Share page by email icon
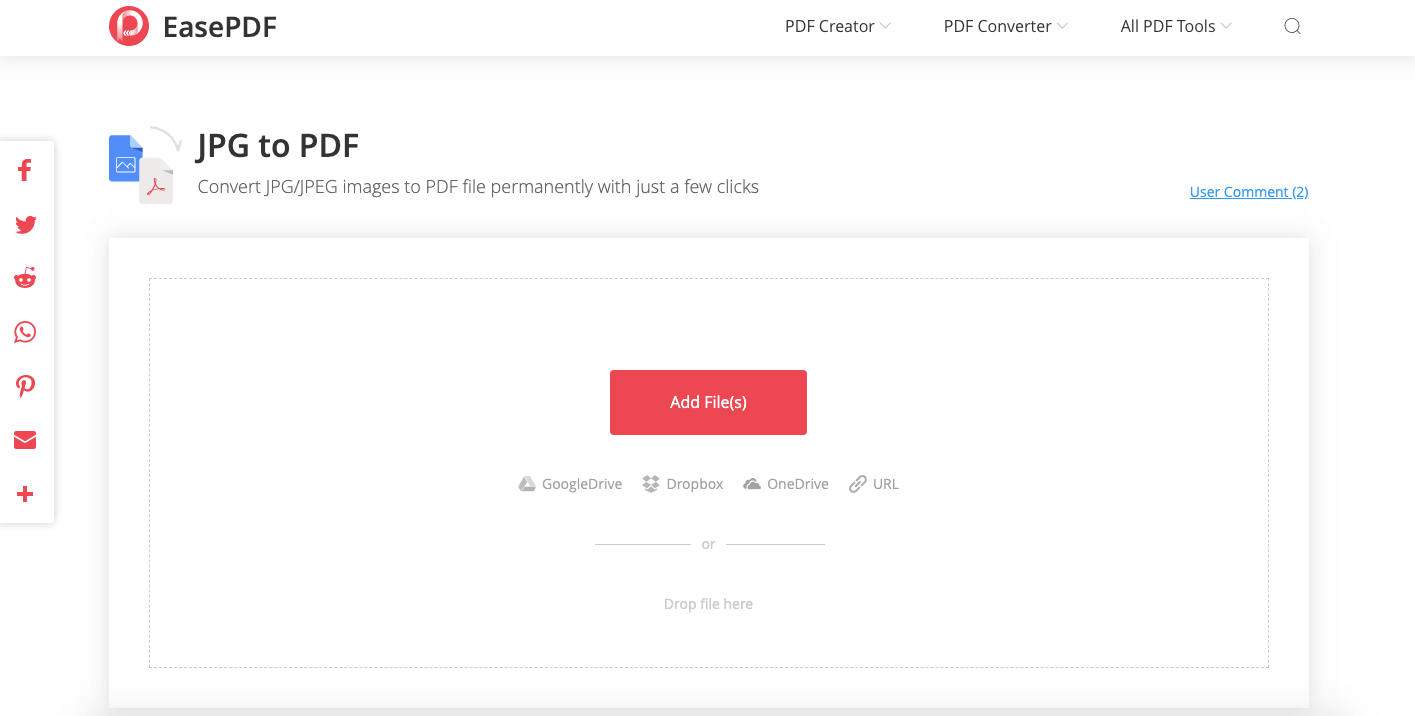1415x716 pixels. [25, 440]
